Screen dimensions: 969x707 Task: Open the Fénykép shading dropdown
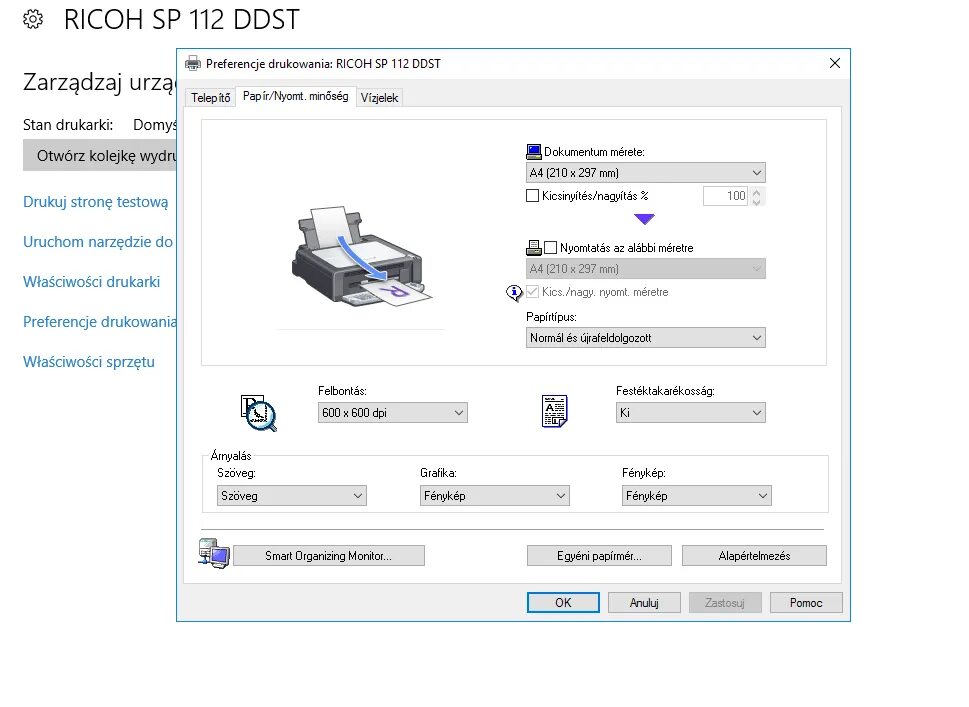tap(696, 496)
